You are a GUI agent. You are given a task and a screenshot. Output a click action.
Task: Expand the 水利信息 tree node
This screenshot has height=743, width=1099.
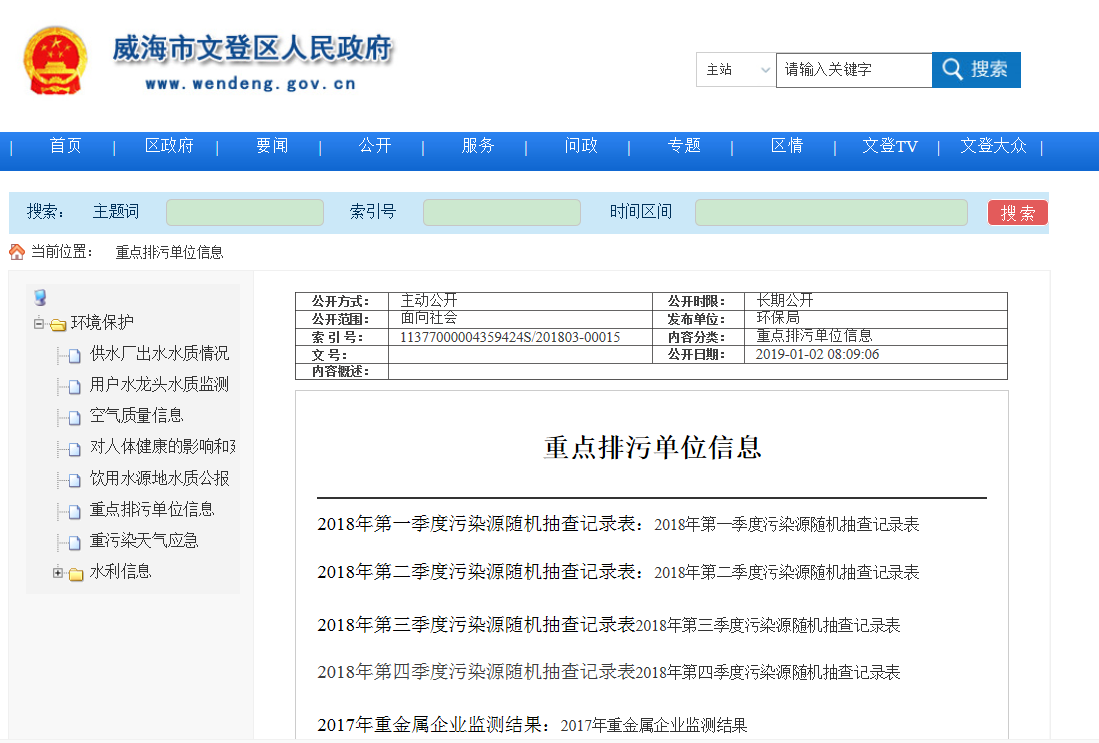58,573
